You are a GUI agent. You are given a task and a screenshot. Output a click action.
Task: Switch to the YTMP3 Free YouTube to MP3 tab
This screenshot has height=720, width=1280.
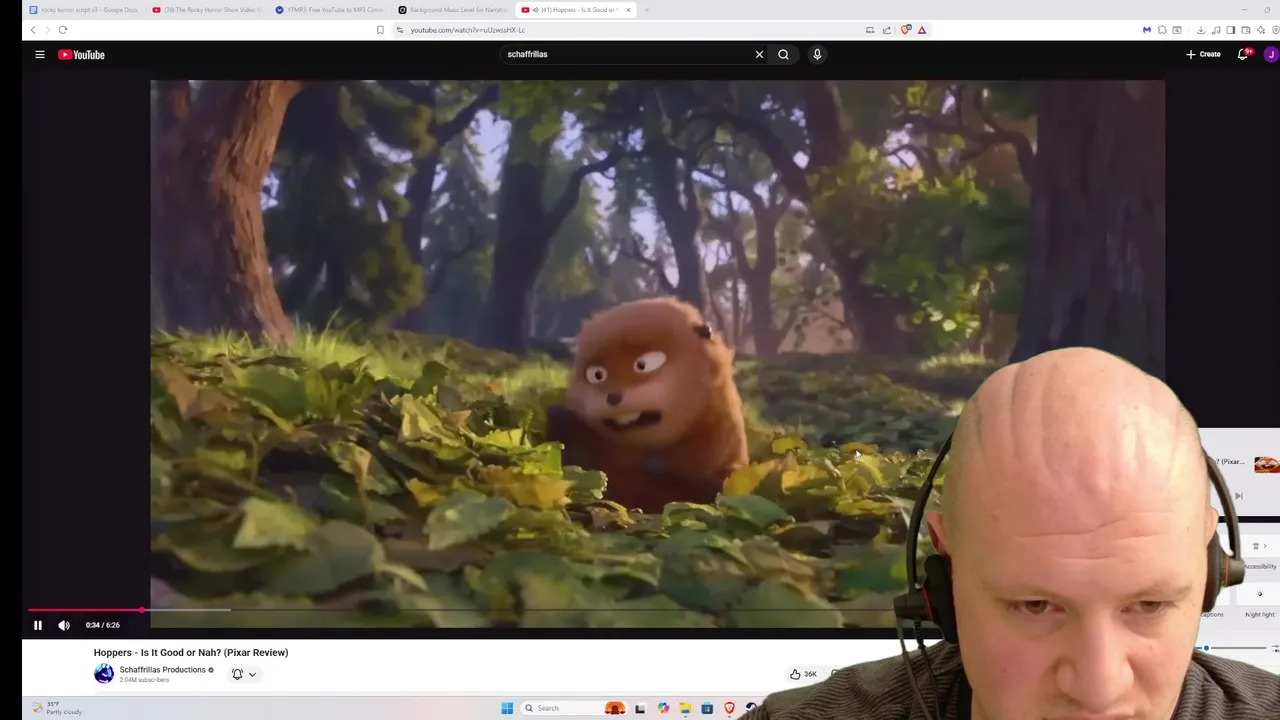point(330,10)
